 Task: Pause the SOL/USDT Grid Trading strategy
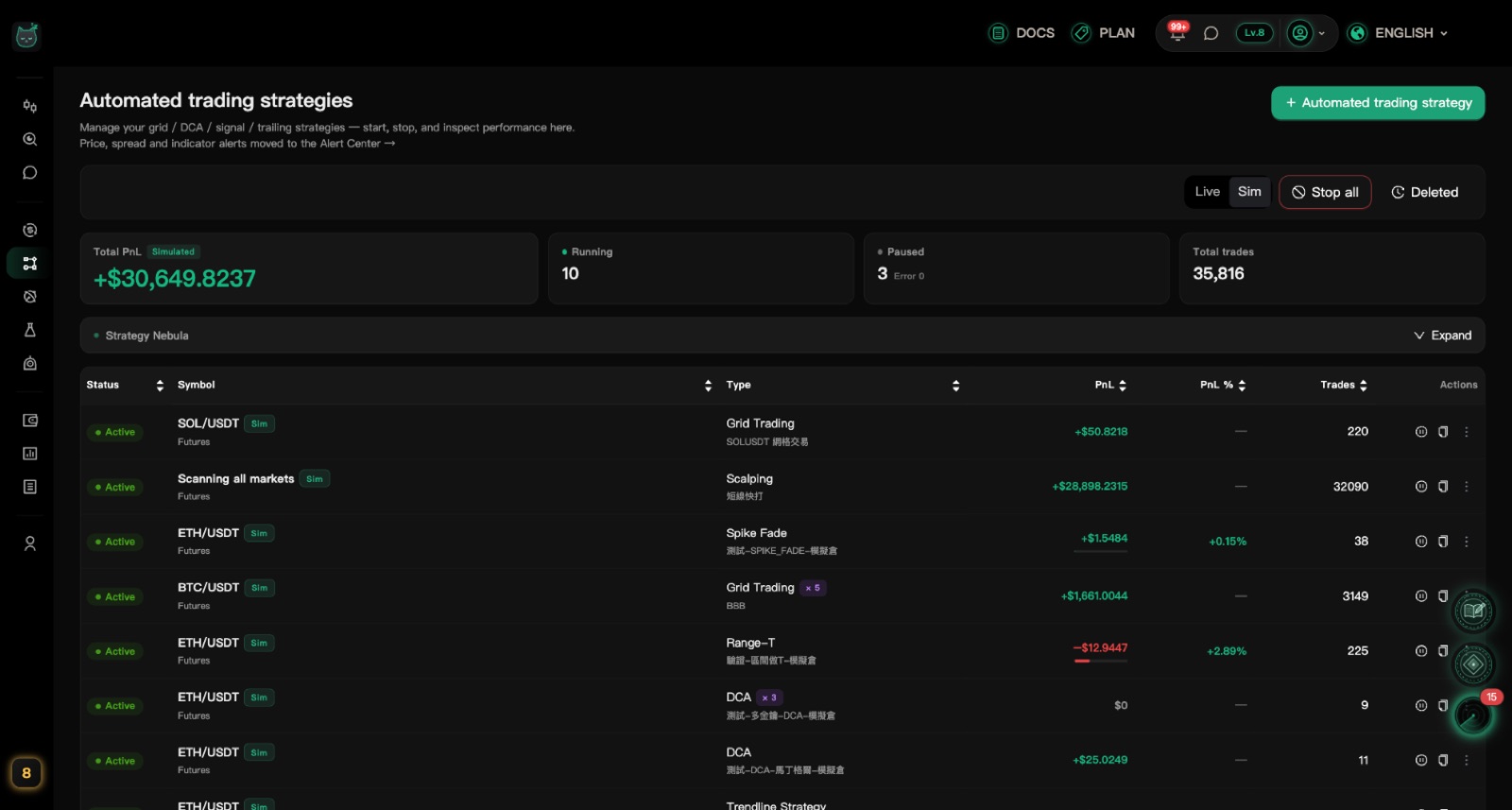(x=1420, y=432)
